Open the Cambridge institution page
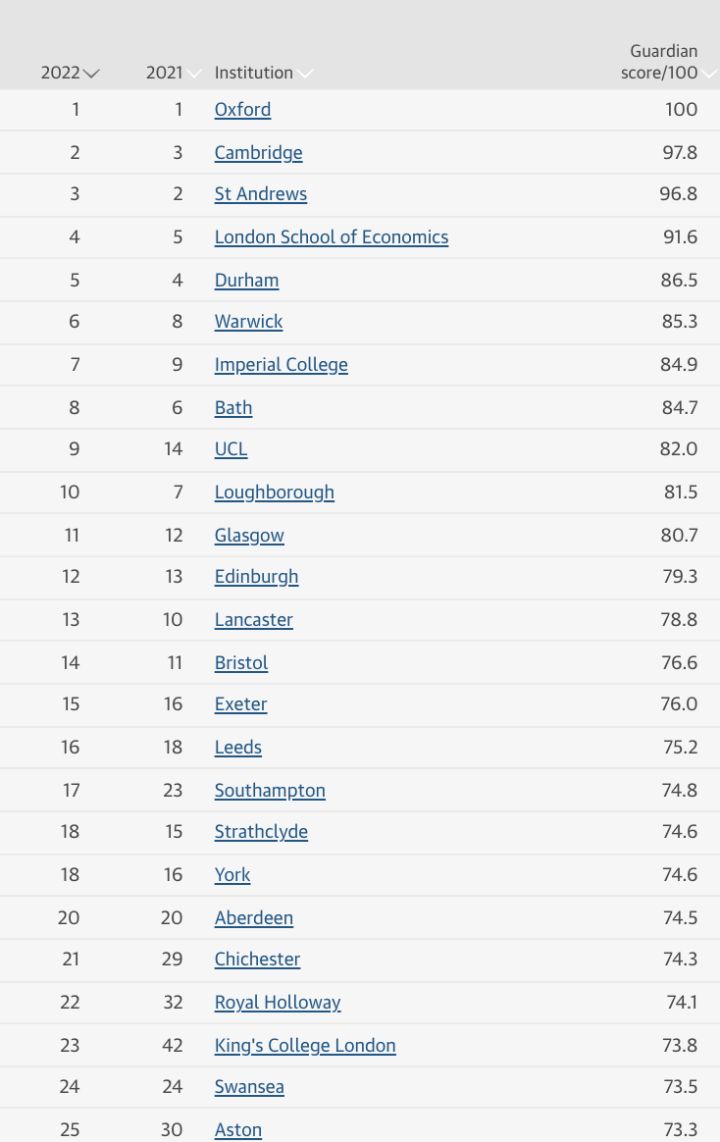This screenshot has height=1142, width=720. pyautogui.click(x=257, y=152)
